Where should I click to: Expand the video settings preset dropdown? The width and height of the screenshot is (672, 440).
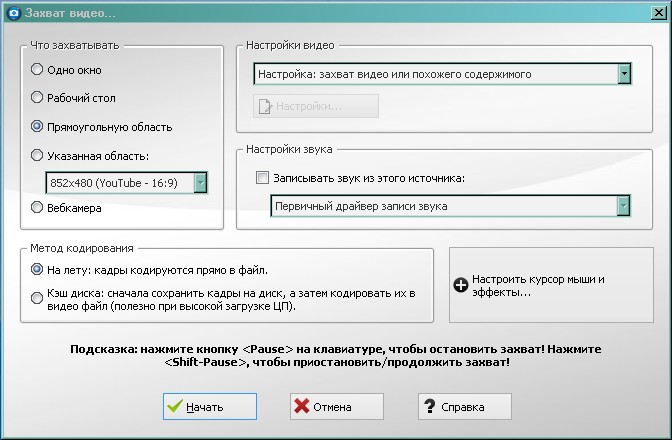pyautogui.click(x=442, y=74)
